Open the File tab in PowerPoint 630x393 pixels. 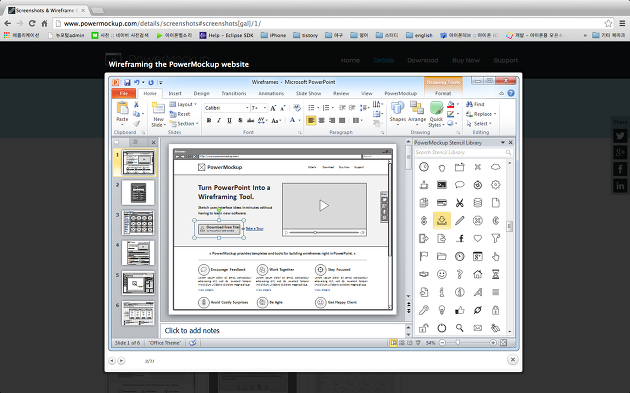click(x=124, y=93)
